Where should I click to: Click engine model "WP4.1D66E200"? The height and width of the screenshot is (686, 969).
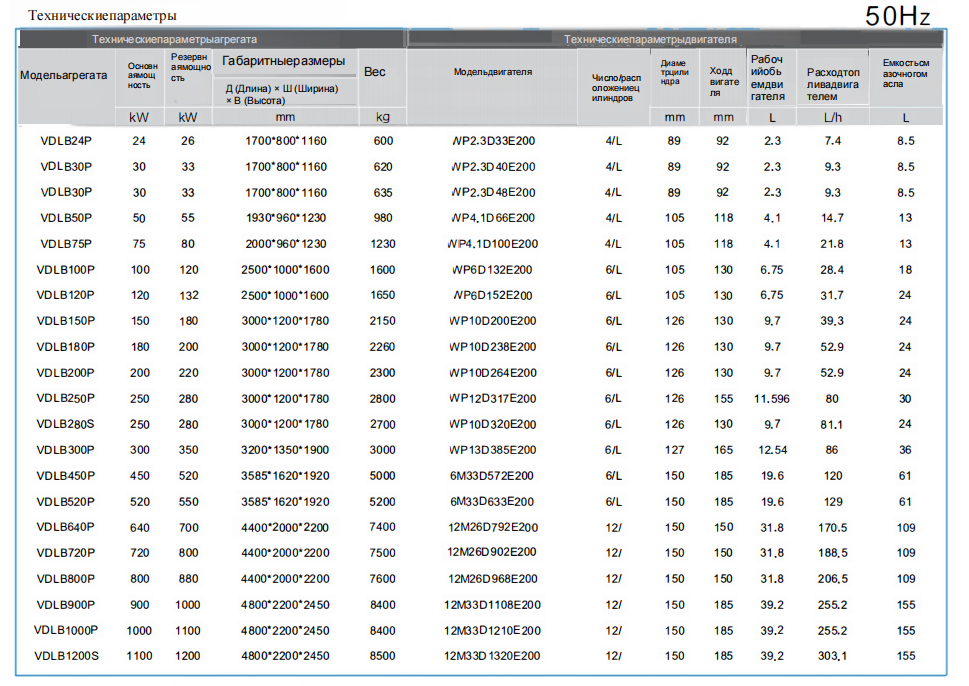(493, 218)
